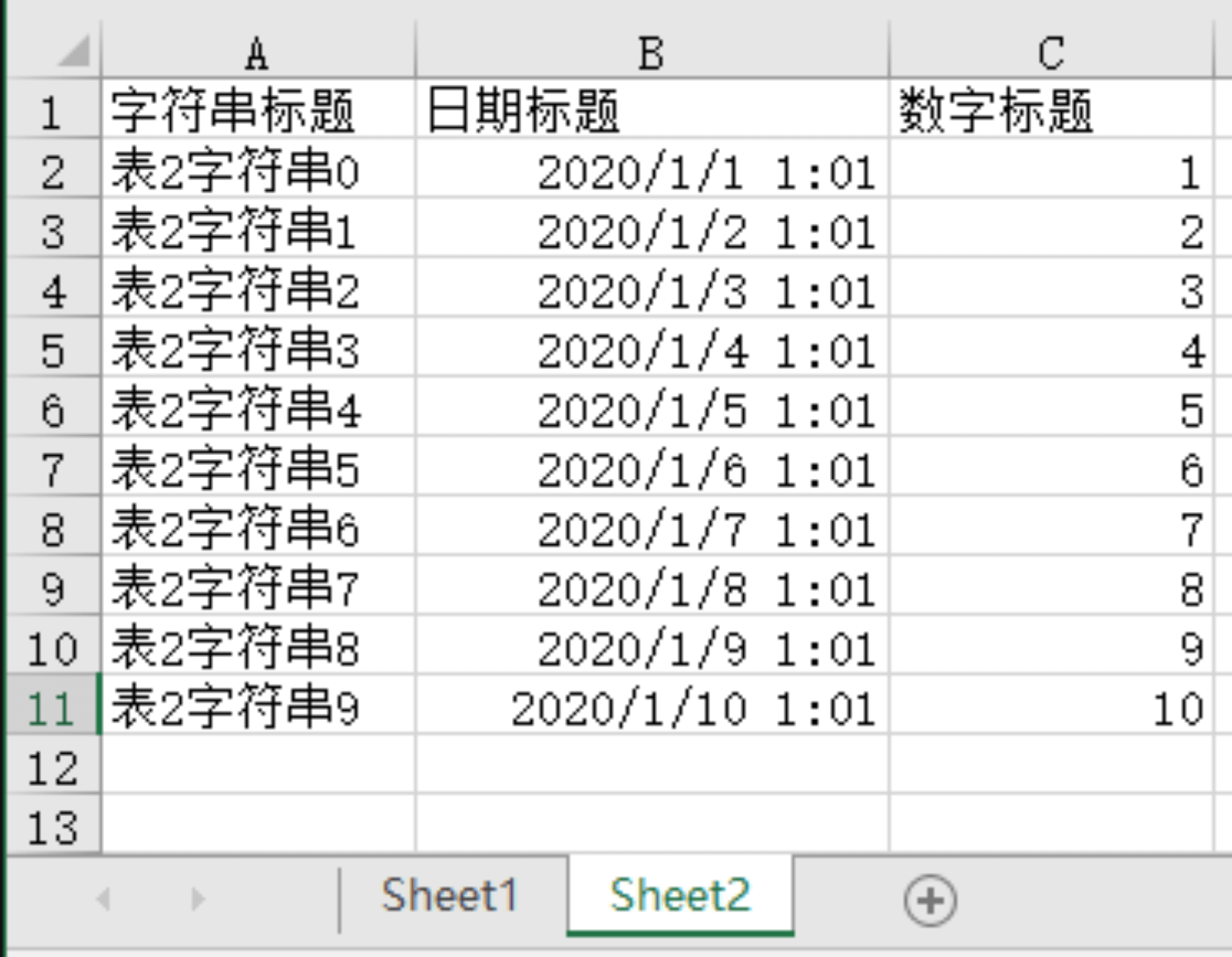
Task: Click the next sheet scroll arrow
Action: tap(198, 898)
